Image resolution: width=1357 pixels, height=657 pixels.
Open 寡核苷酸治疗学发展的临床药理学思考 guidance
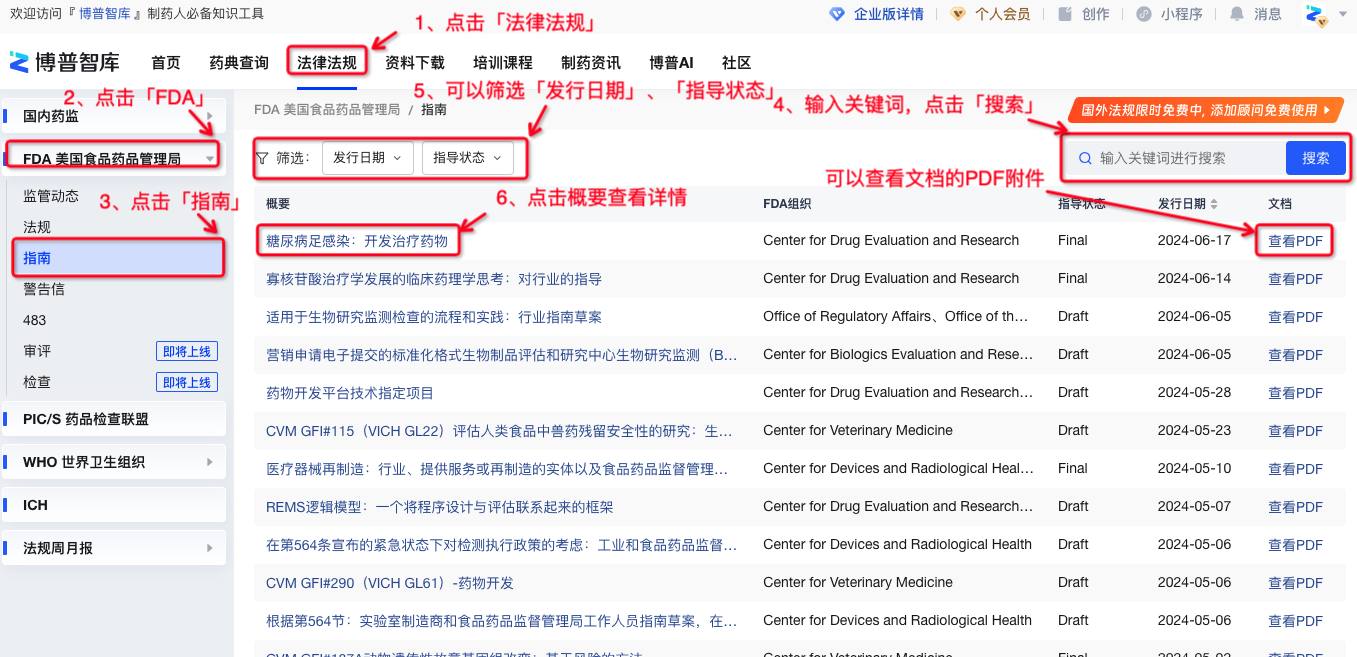(434, 279)
